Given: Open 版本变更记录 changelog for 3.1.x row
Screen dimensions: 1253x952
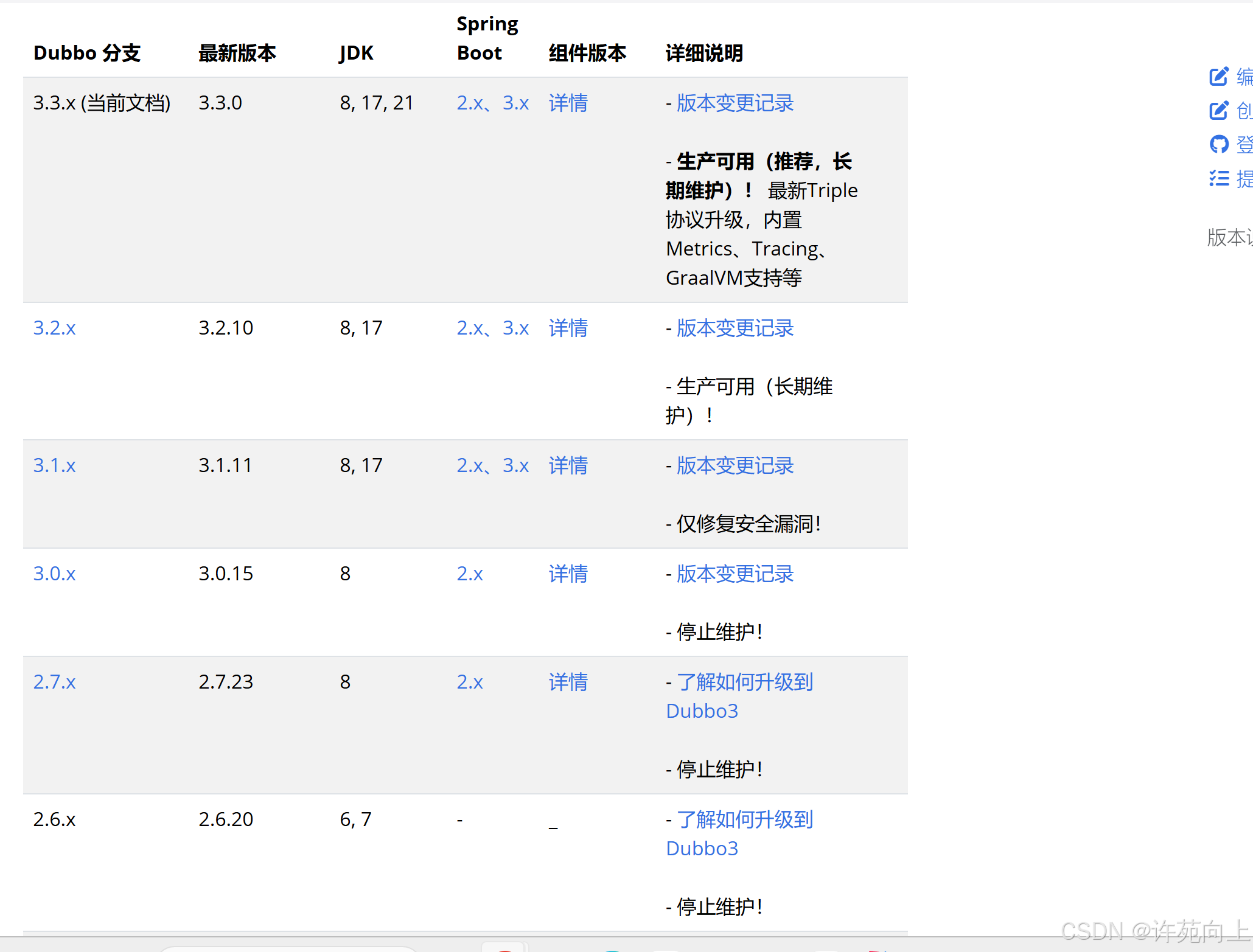Looking at the screenshot, I should tap(735, 465).
